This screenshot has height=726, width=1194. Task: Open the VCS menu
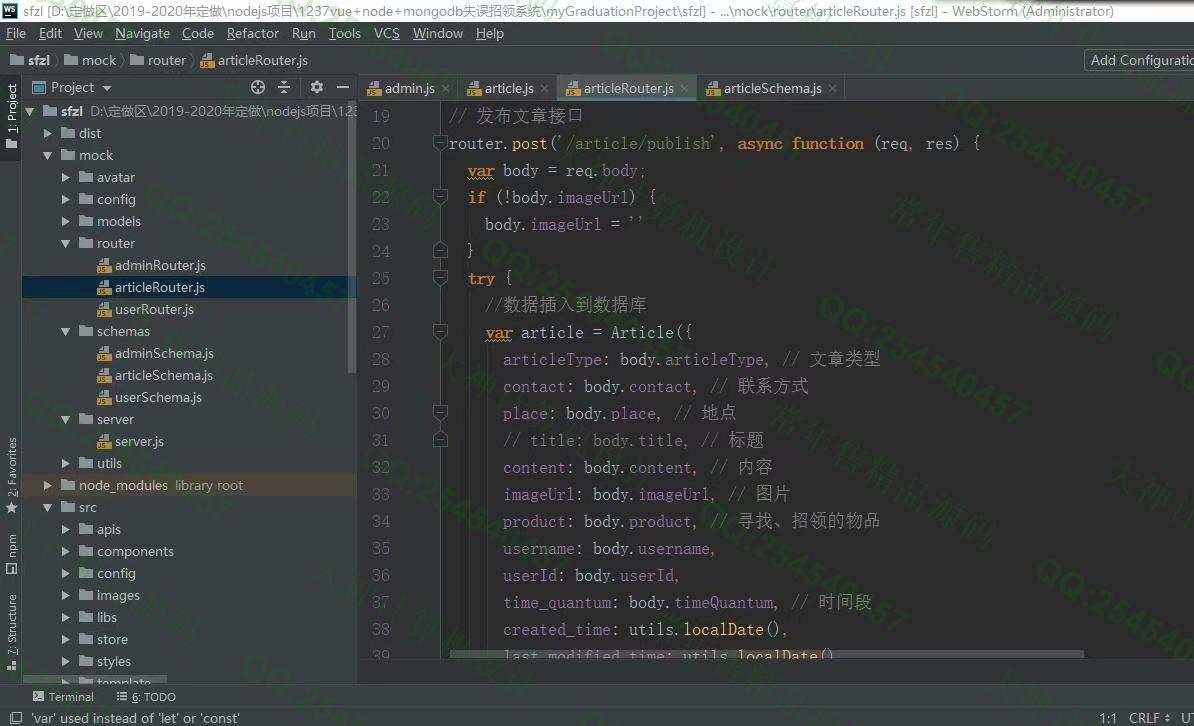tap(387, 34)
